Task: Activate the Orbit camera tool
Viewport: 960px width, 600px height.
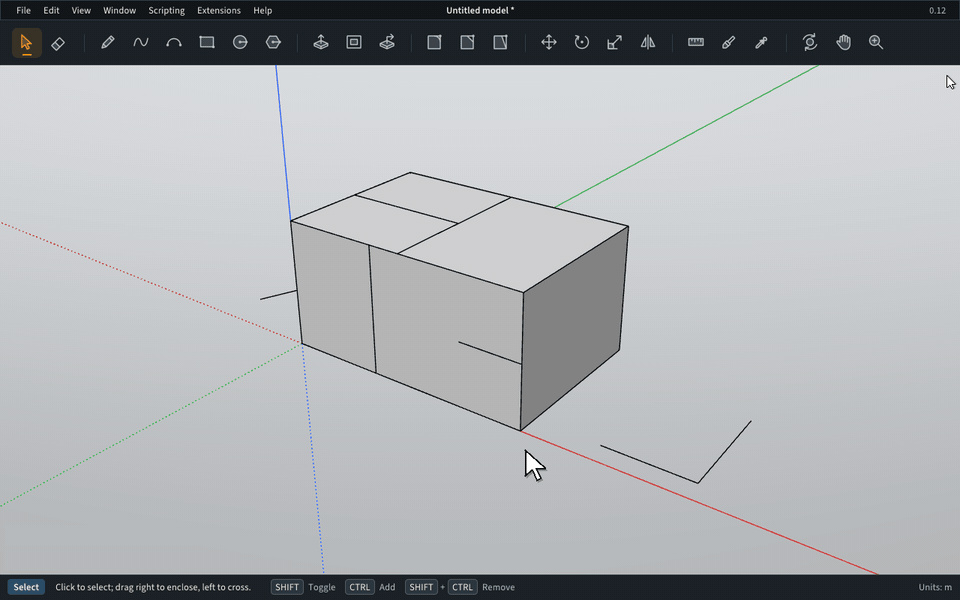Action: (810, 42)
